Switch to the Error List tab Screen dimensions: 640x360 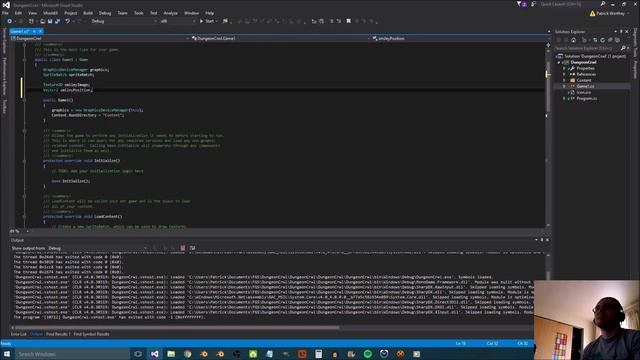coord(18,334)
